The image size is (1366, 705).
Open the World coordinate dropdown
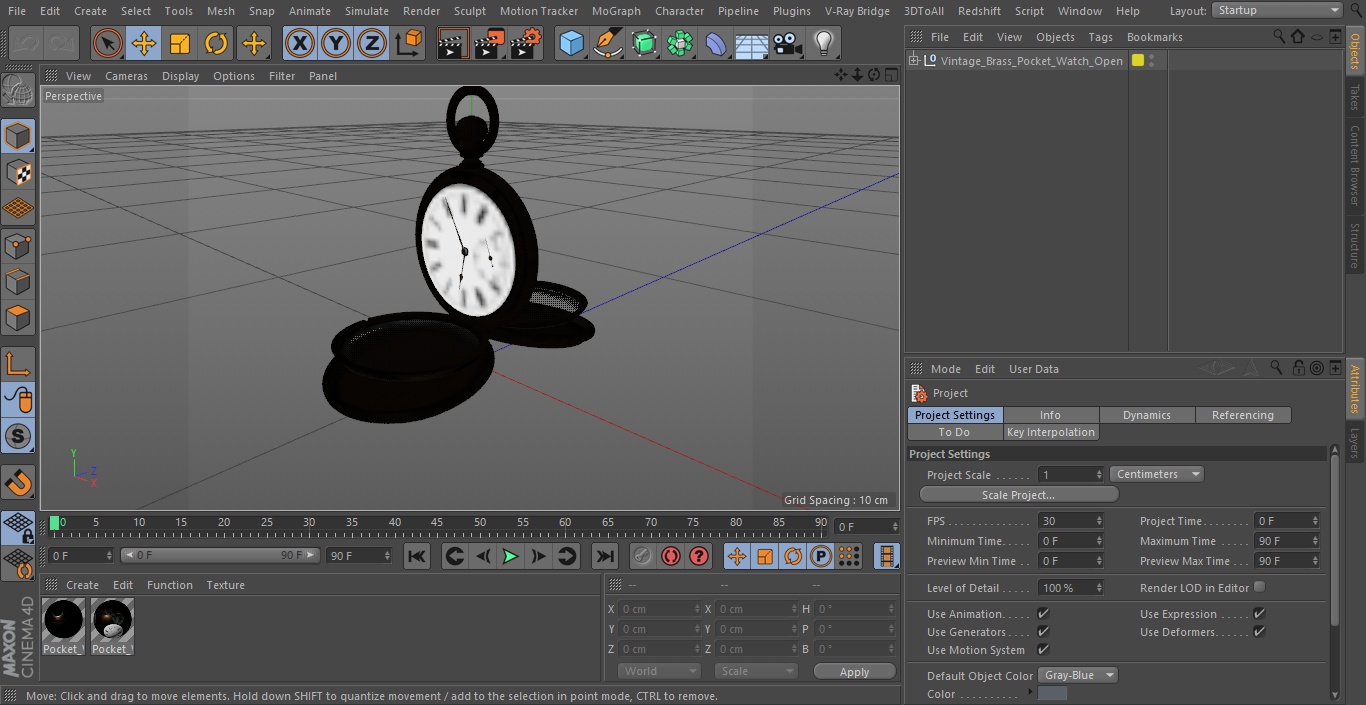point(658,671)
